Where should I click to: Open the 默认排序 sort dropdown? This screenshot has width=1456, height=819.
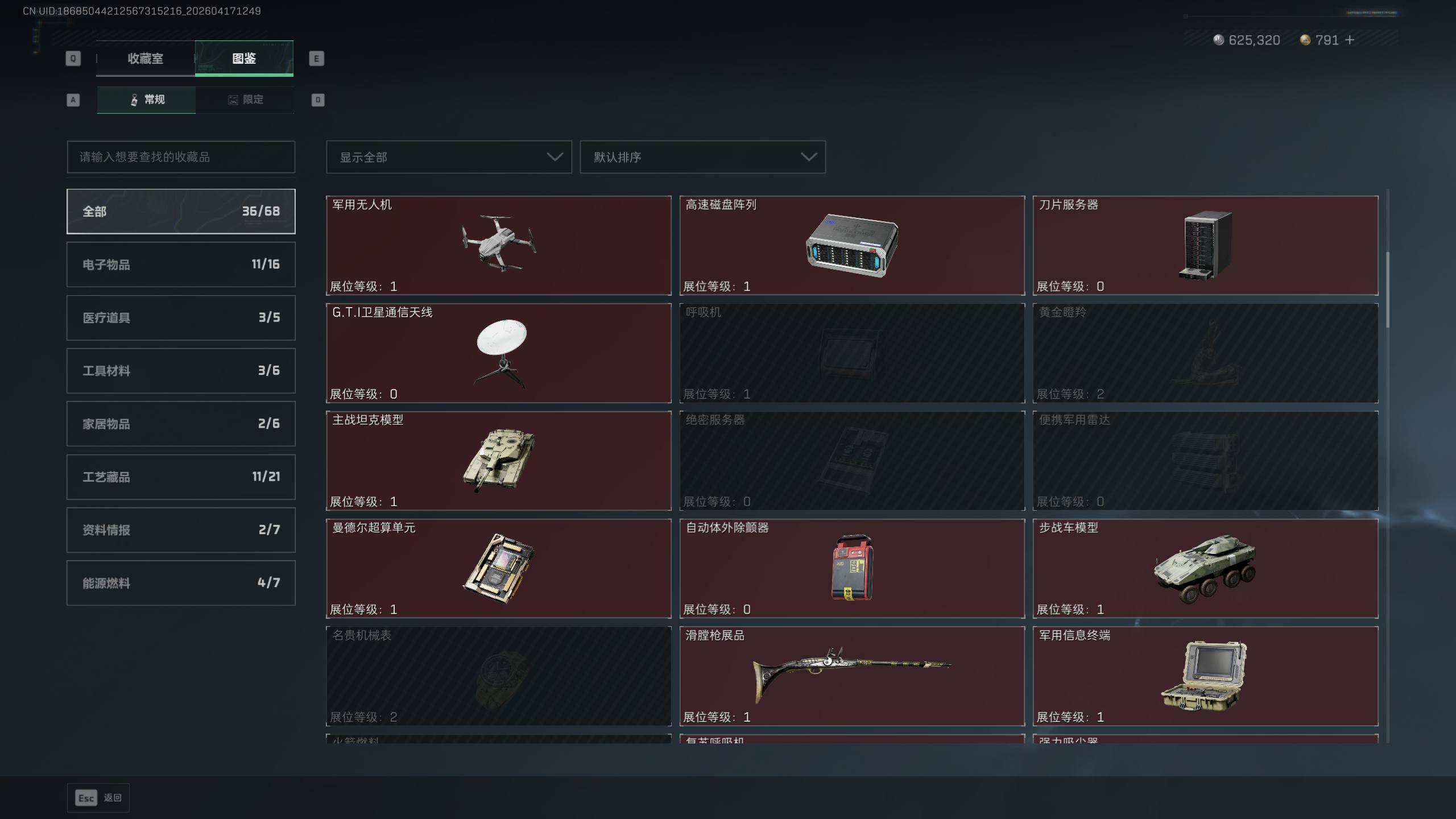(702, 157)
